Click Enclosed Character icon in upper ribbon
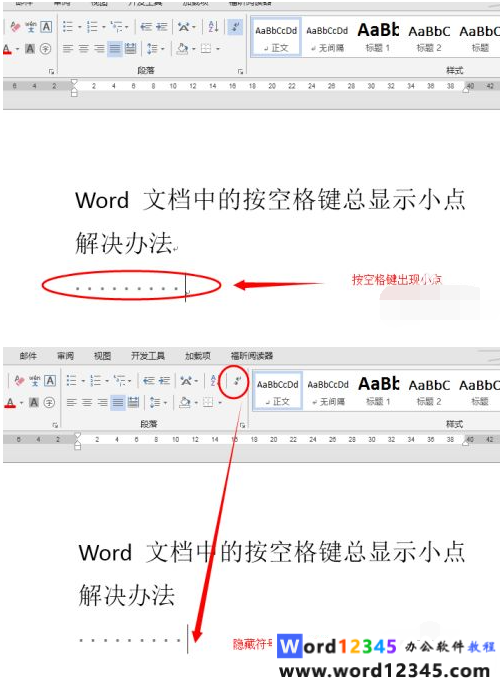 (x=46, y=48)
